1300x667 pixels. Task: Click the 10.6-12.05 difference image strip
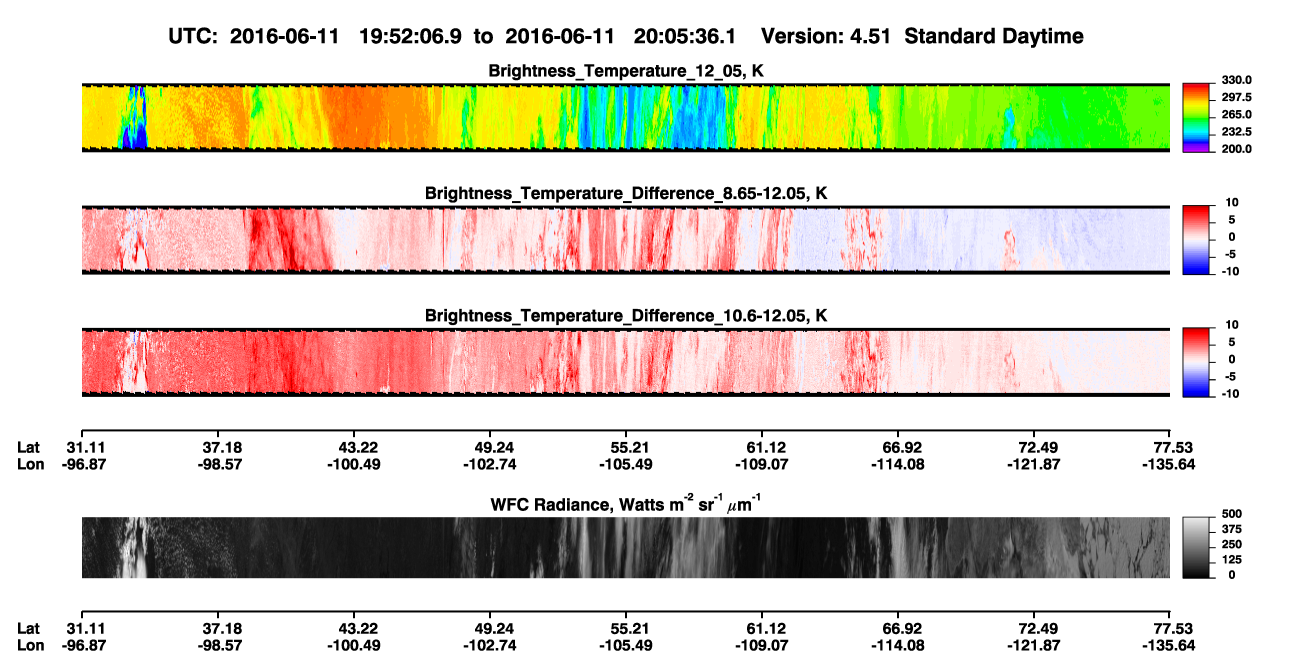(626, 362)
